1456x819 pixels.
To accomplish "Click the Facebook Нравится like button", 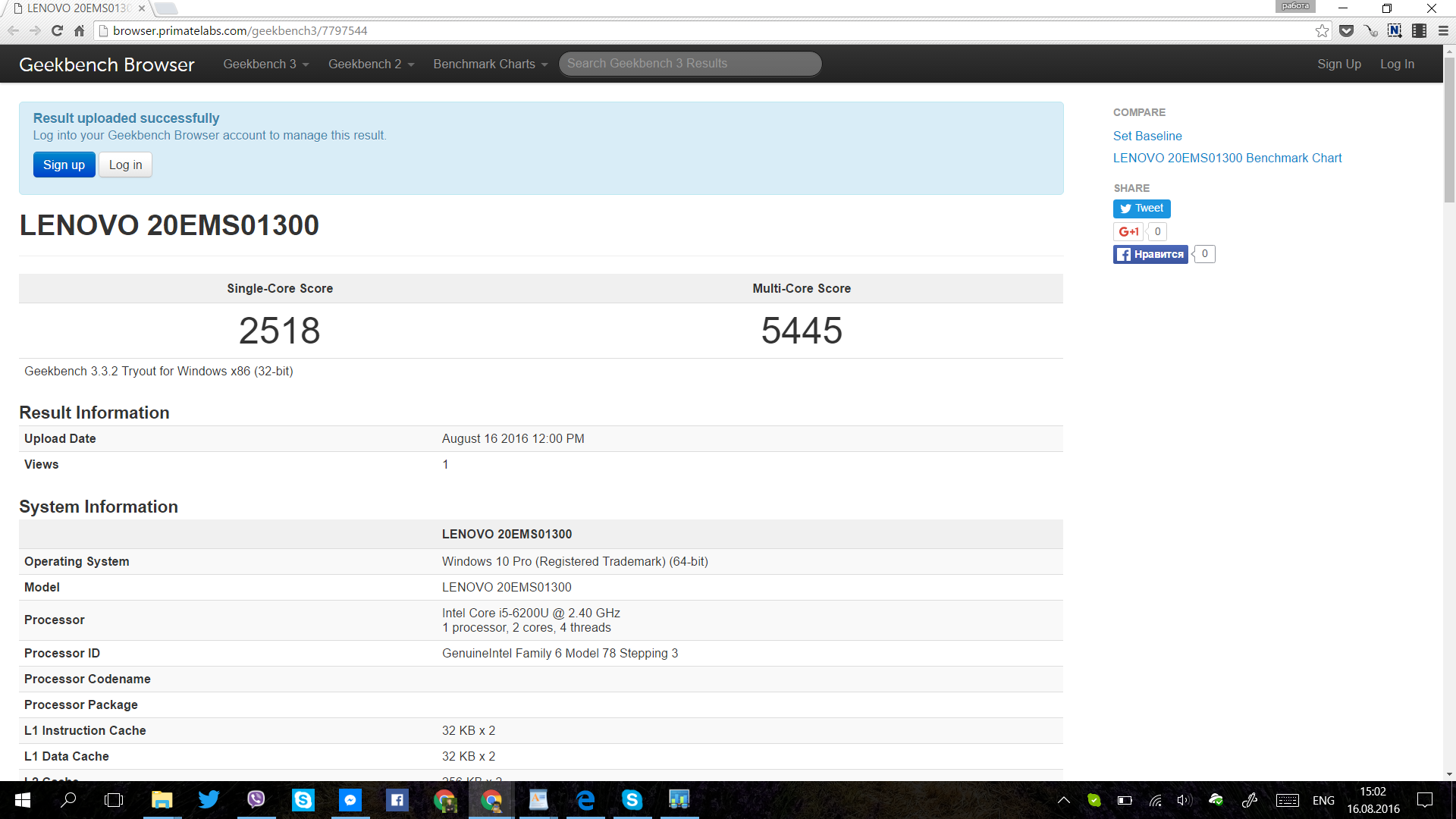I will point(1150,255).
